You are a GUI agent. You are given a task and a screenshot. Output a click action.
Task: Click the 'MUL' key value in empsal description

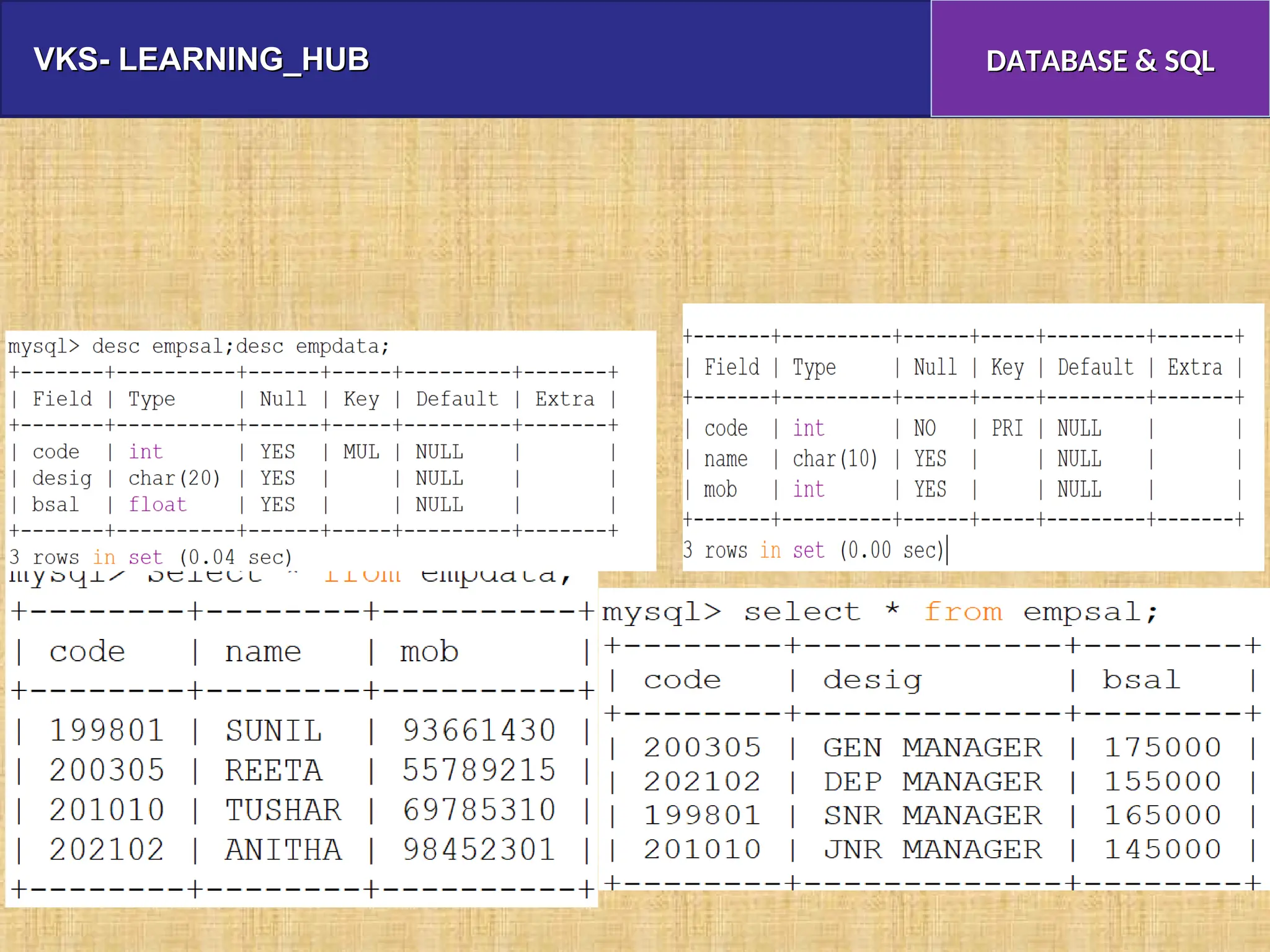361,451
